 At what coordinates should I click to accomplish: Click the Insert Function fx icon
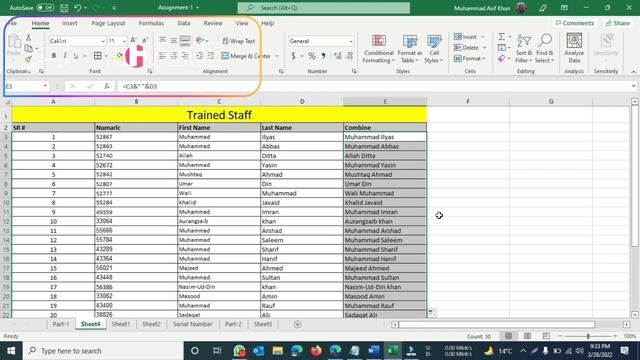click(x=106, y=86)
